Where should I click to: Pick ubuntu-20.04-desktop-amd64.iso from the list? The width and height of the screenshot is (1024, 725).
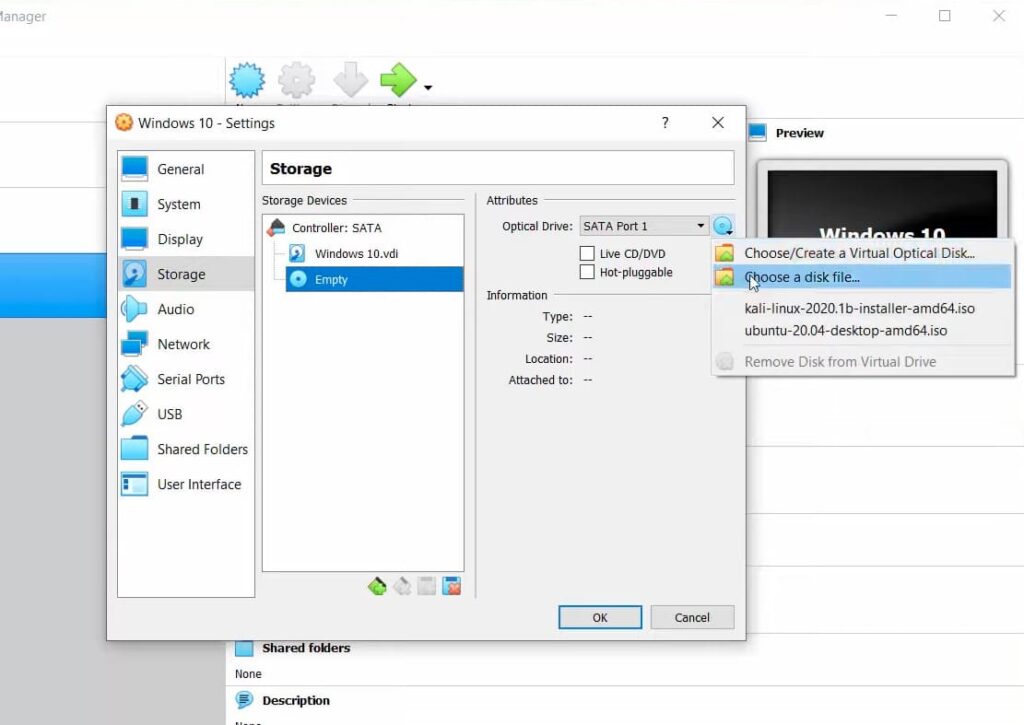coord(845,330)
